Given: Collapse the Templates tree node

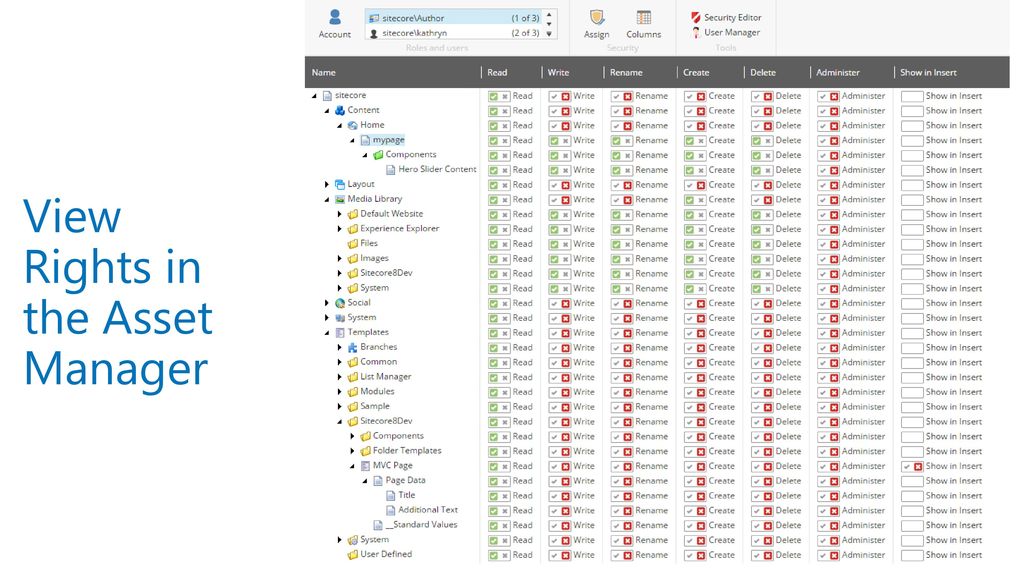Looking at the screenshot, I should tap(327, 333).
